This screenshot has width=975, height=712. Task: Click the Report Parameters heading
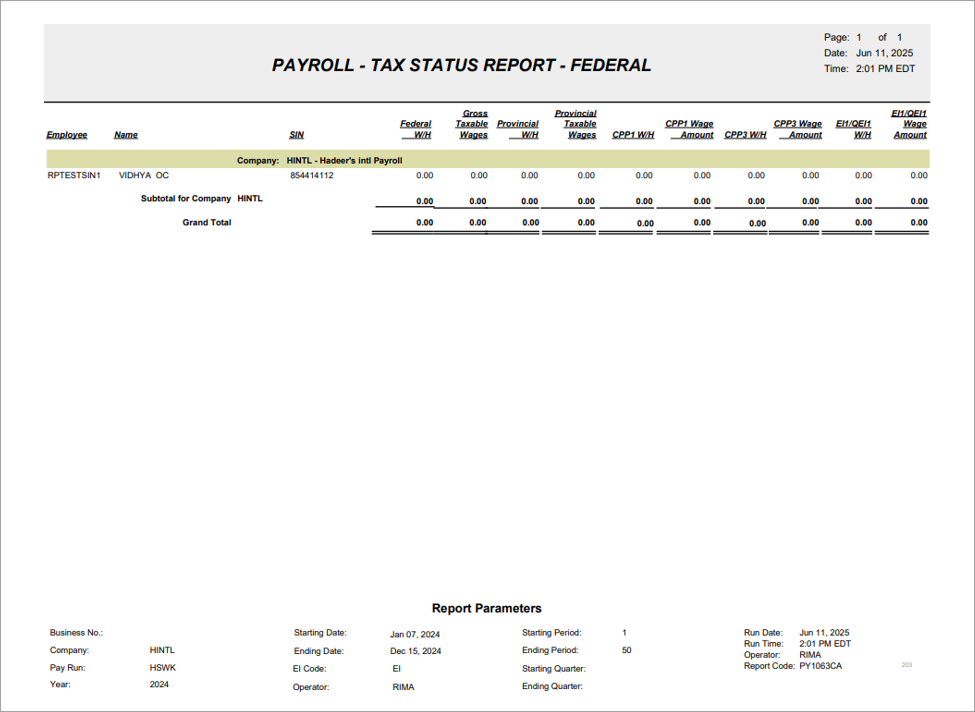pyautogui.click(x=487, y=608)
